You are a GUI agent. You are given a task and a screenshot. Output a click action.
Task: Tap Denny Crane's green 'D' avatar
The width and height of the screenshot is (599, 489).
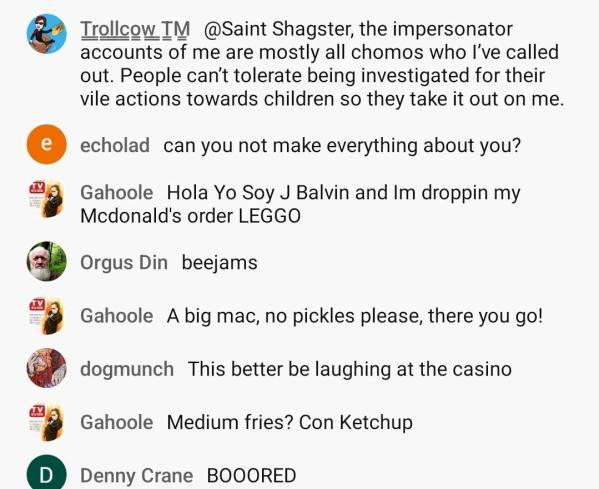click(47, 473)
